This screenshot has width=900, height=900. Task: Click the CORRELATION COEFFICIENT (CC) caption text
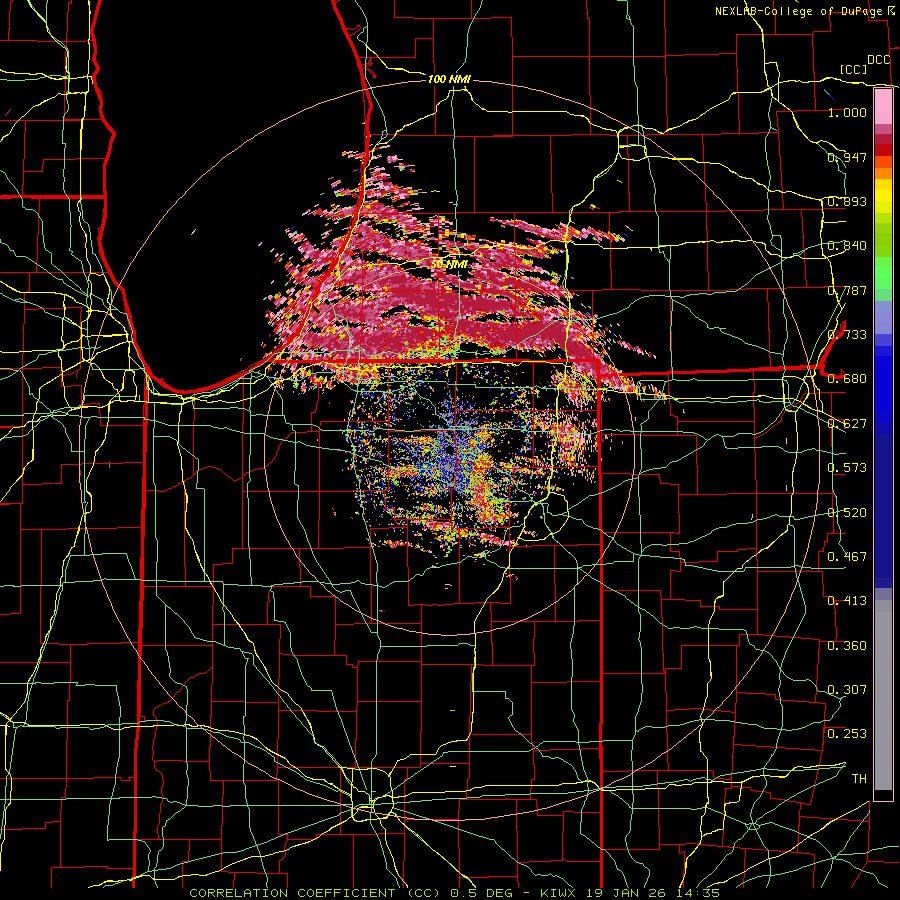pyautogui.click(x=315, y=893)
